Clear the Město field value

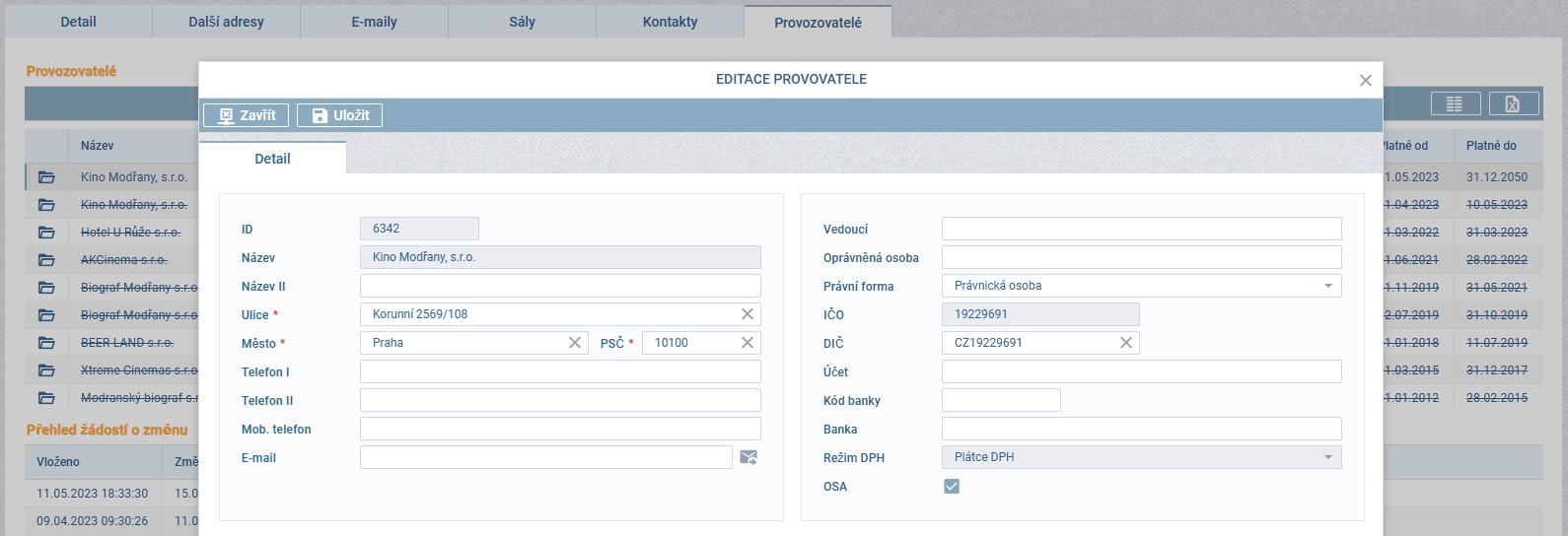[x=574, y=343]
